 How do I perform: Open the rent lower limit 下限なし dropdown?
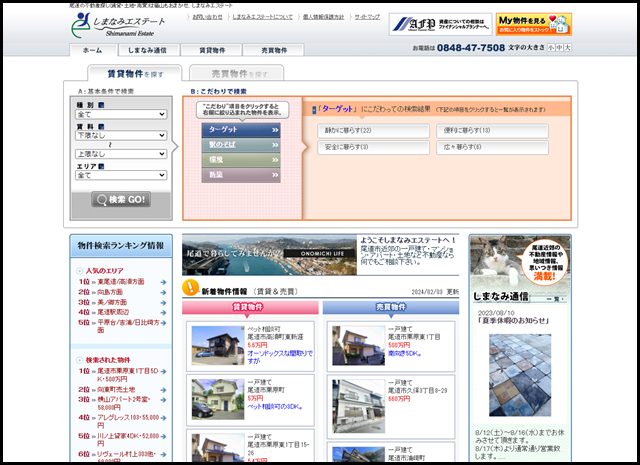121,135
